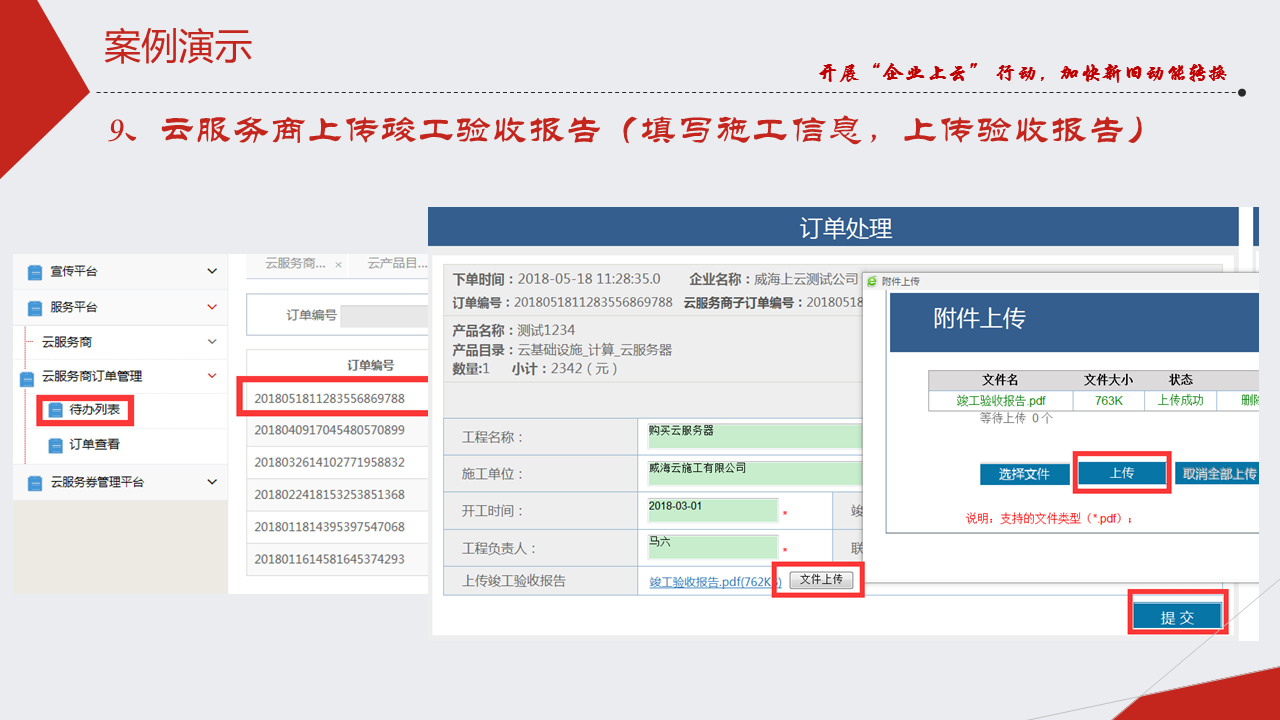Click the 取消全部上传 button

click(x=1216, y=474)
